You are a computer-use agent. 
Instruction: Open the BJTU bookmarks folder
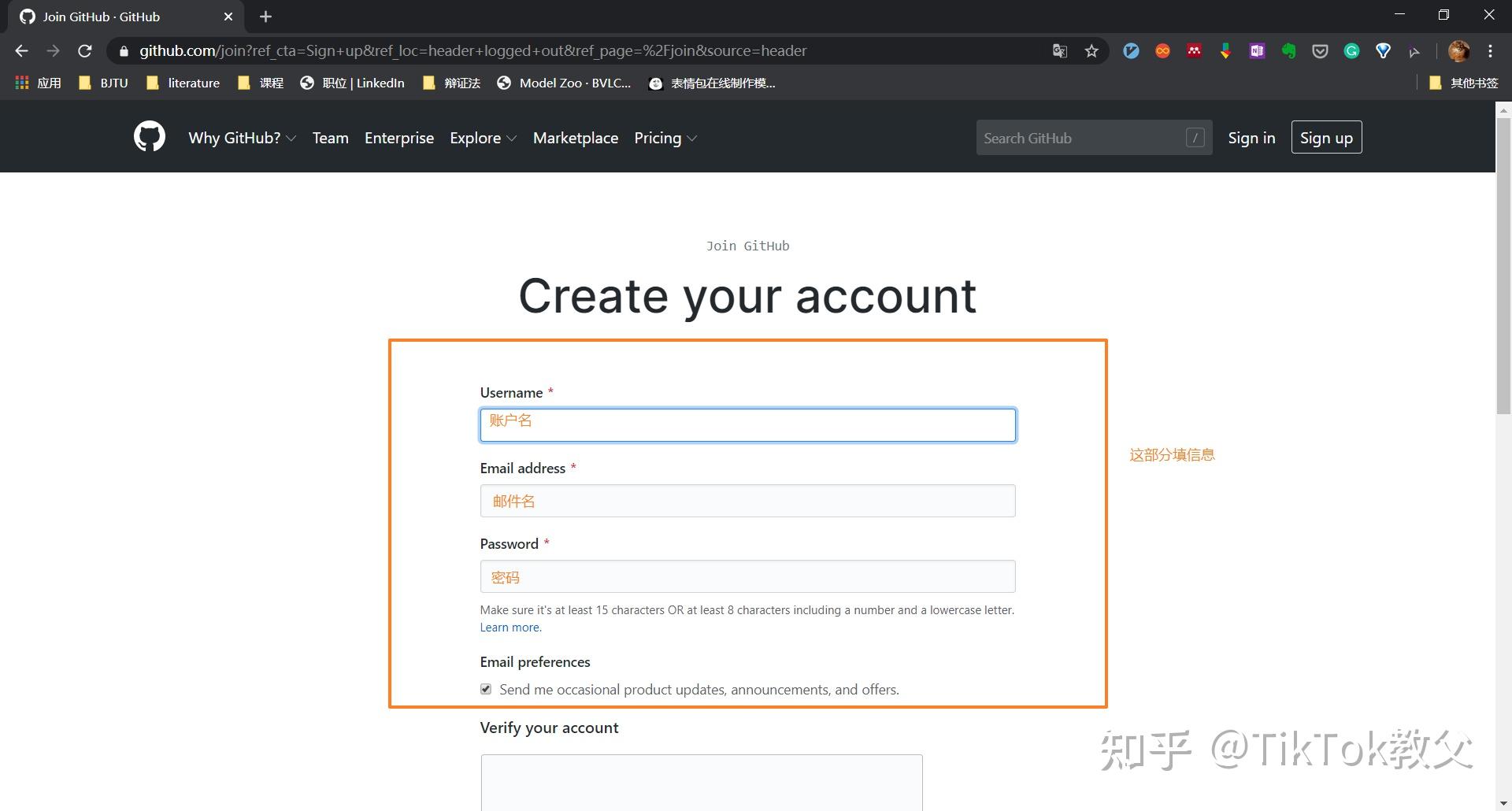[103, 82]
